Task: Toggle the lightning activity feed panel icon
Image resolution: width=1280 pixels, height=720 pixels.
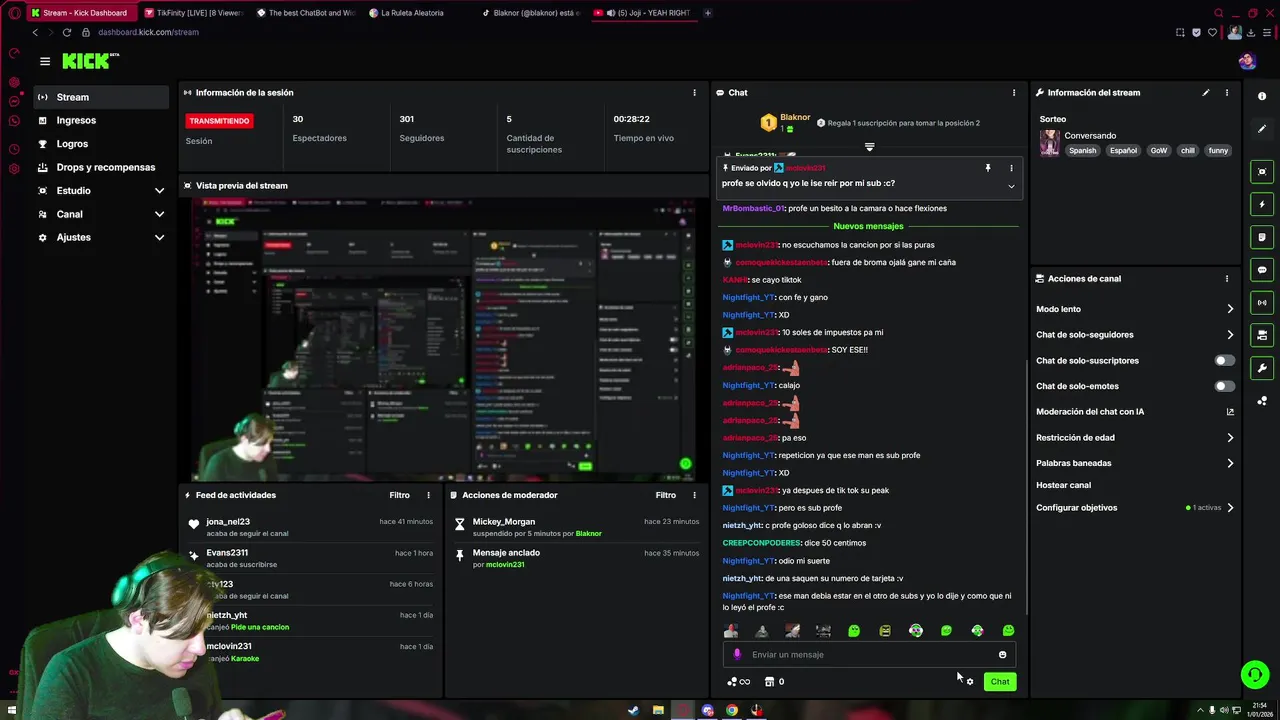Action: point(1262,204)
